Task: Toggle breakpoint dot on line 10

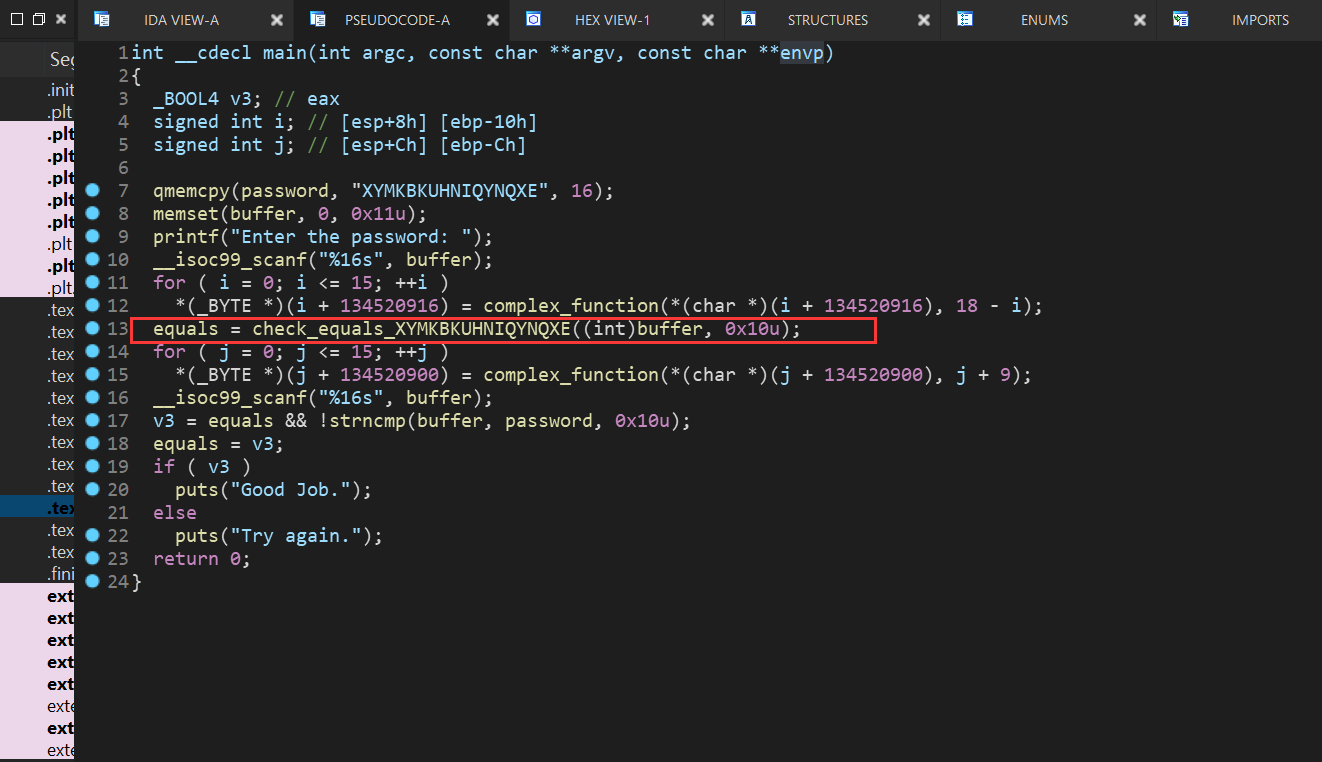Action: pyautogui.click(x=93, y=259)
